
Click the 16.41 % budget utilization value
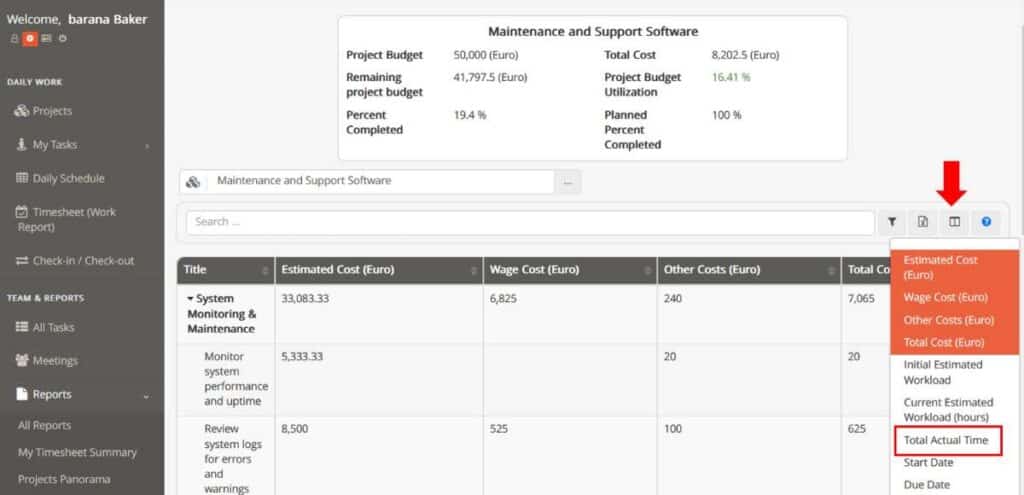[731, 77]
